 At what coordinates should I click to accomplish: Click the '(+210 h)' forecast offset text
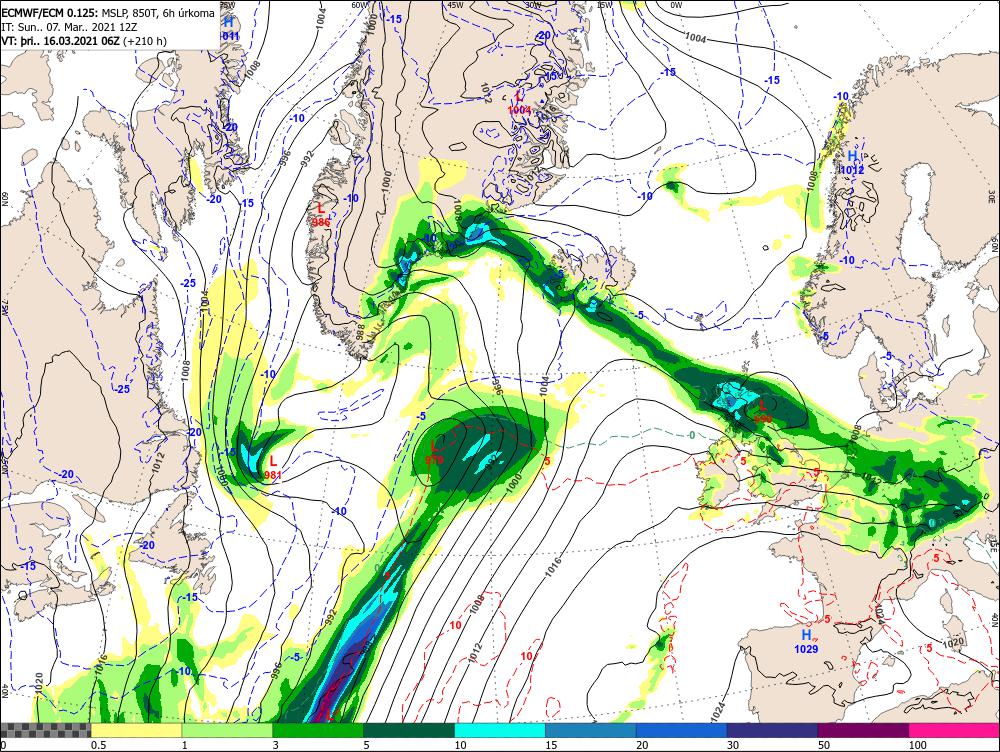(x=145, y=41)
